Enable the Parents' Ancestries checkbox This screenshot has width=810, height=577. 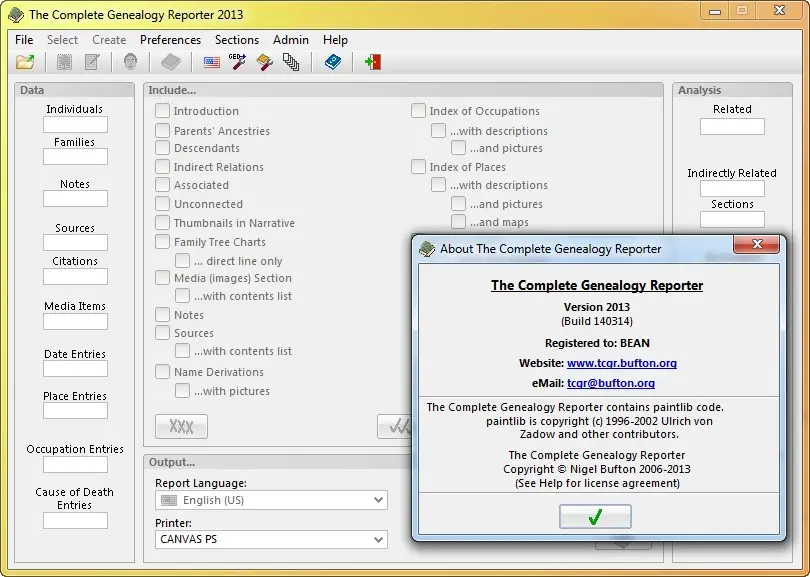pyautogui.click(x=162, y=131)
